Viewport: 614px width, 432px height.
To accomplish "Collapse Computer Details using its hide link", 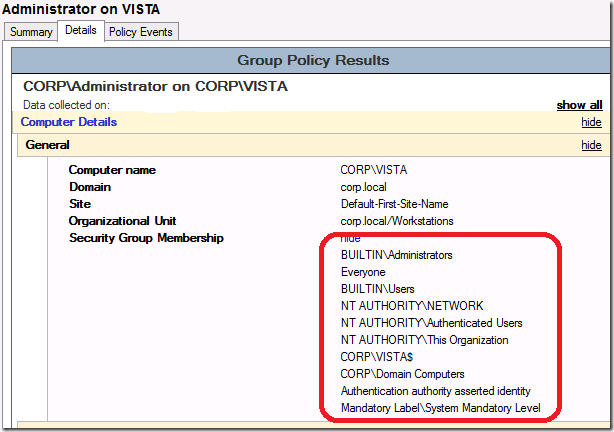I will coord(591,122).
